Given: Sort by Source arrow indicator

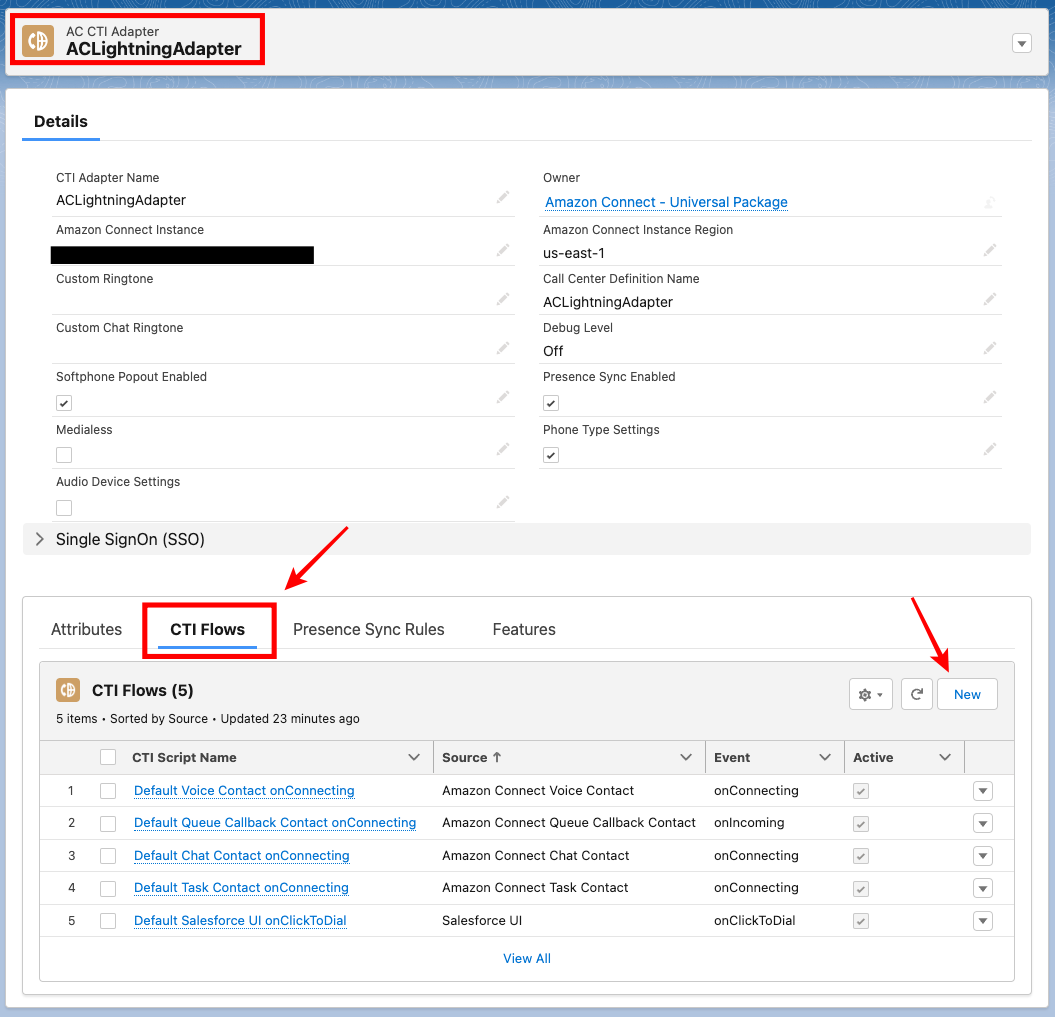Looking at the screenshot, I should (497, 757).
